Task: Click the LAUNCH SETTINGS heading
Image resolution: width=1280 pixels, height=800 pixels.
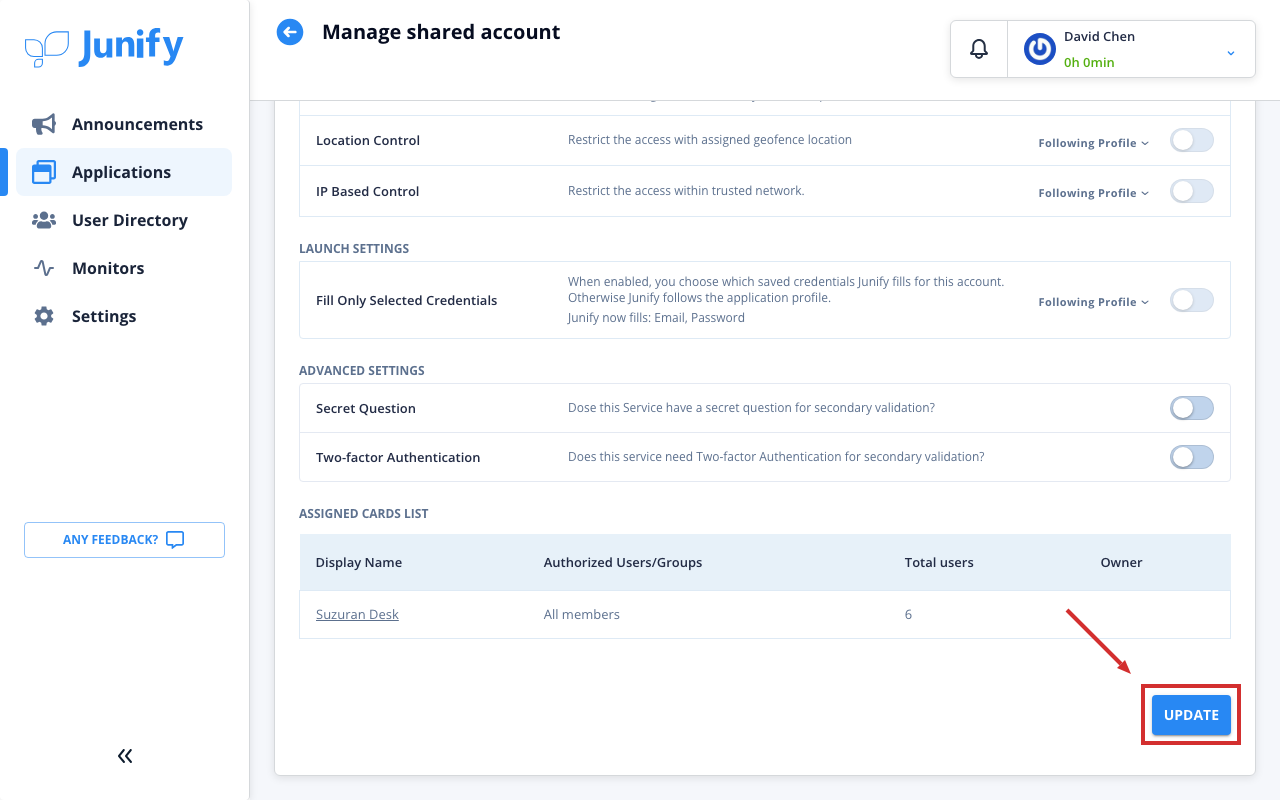Action: (x=354, y=248)
